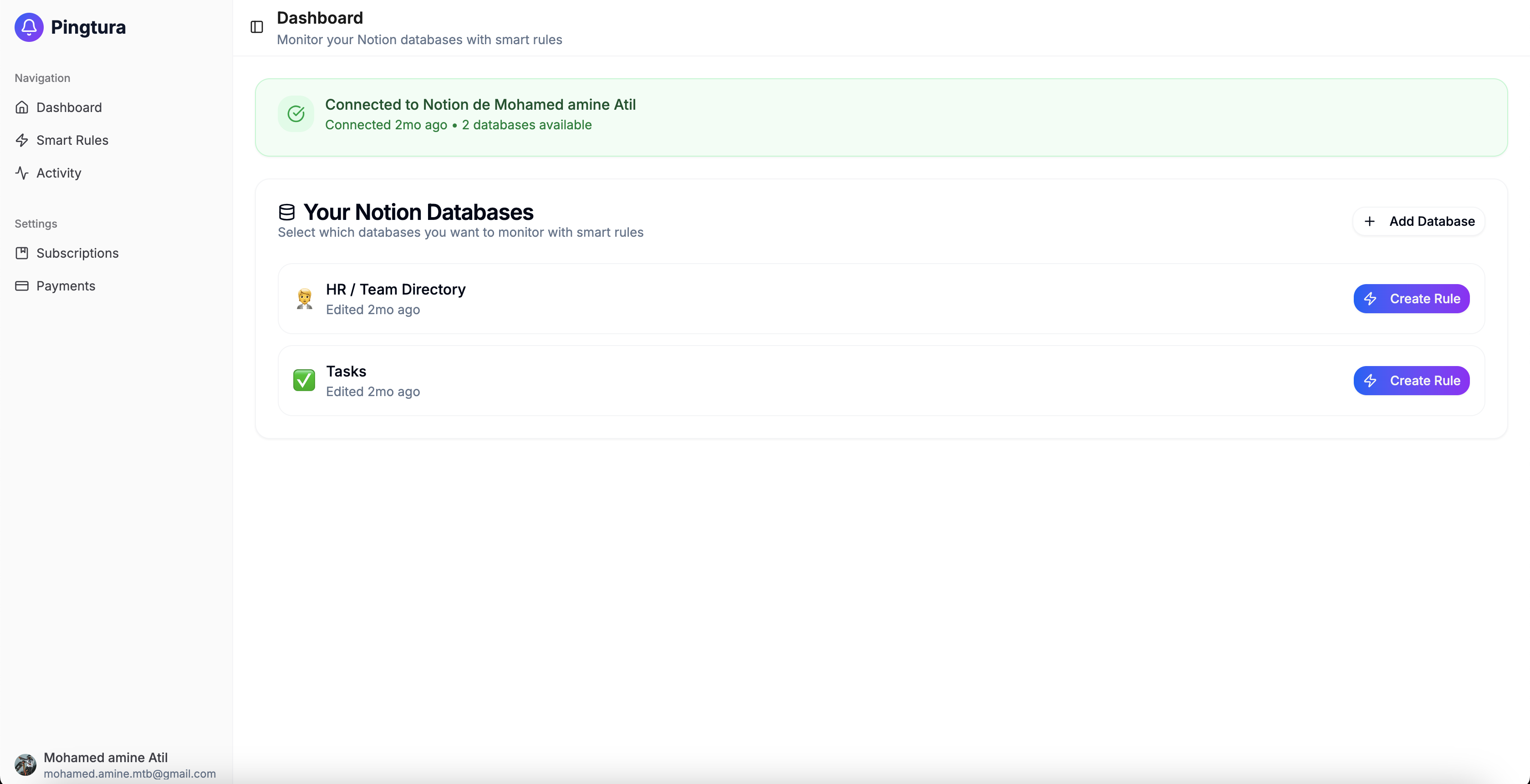Select the Payments card icon
Image resolution: width=1530 pixels, height=784 pixels.
point(22,285)
